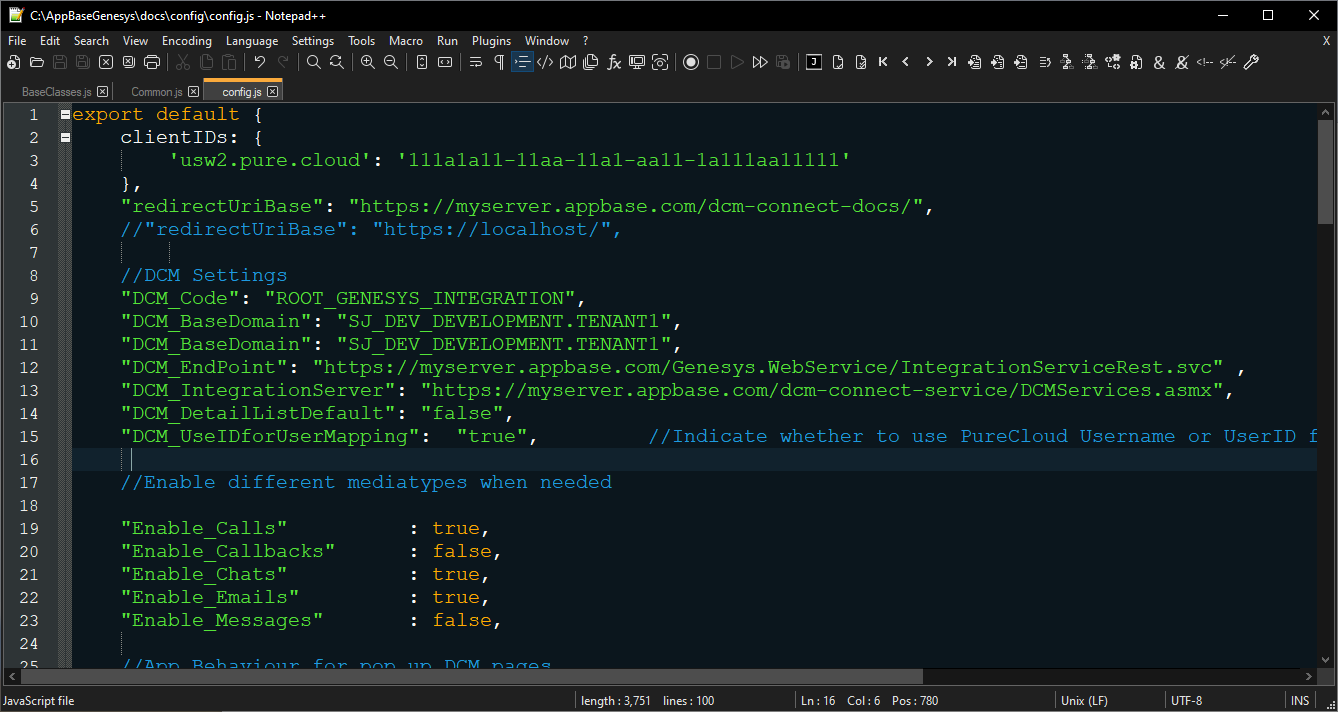Viewport: 1338px width, 712px height.
Task: Open the Plugins menu
Action: coord(491,41)
